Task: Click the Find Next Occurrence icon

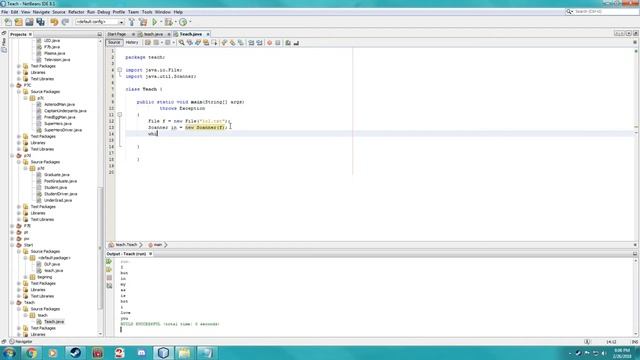Action: pos(198,42)
